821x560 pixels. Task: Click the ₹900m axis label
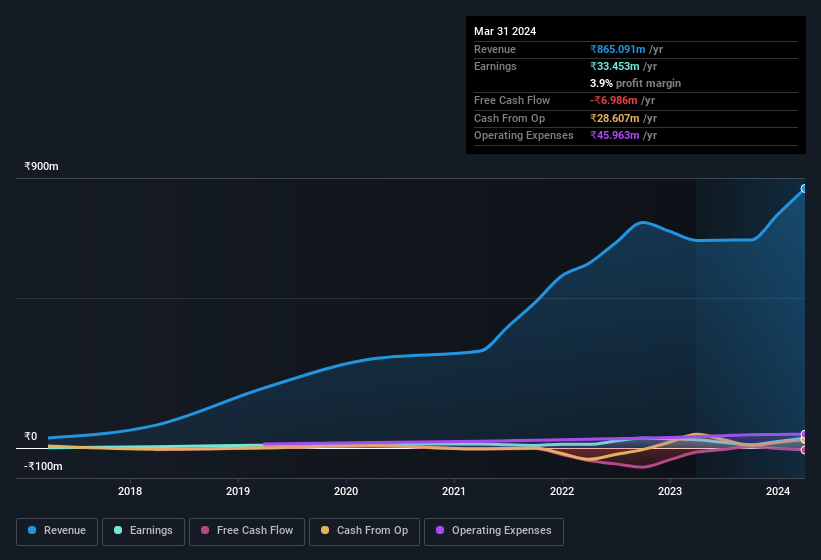click(x=41, y=166)
